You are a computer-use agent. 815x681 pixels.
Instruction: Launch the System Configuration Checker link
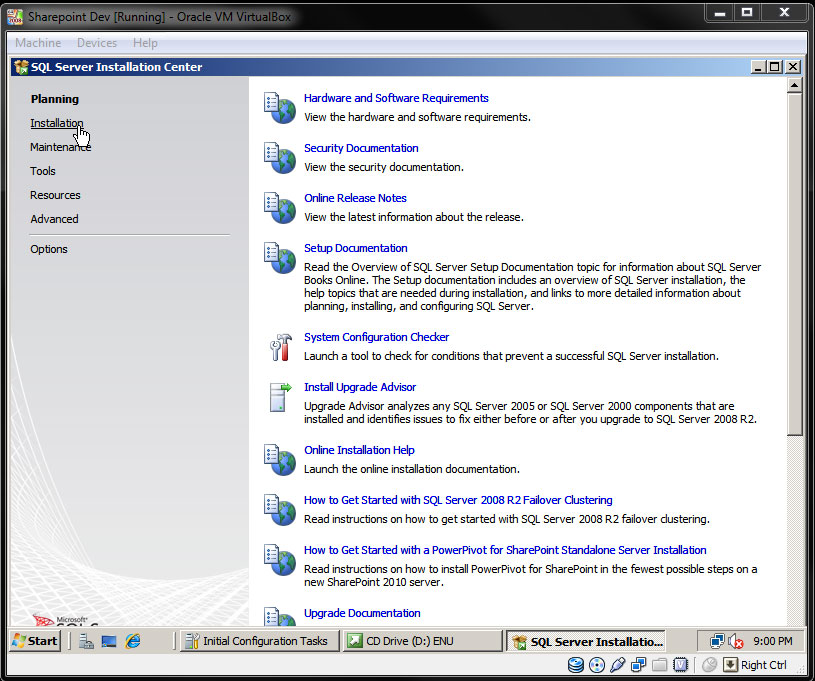pos(376,337)
